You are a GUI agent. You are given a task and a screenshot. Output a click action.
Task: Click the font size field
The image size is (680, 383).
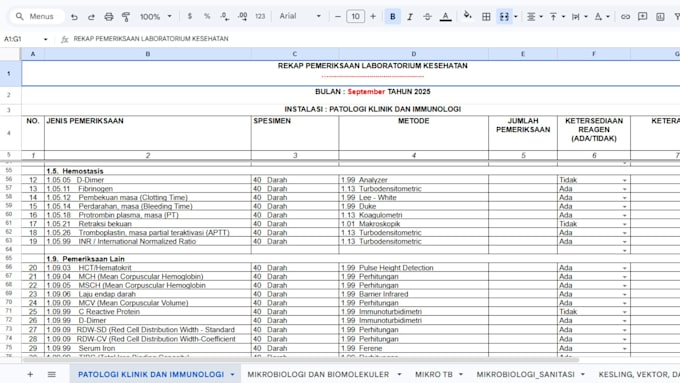tap(355, 16)
